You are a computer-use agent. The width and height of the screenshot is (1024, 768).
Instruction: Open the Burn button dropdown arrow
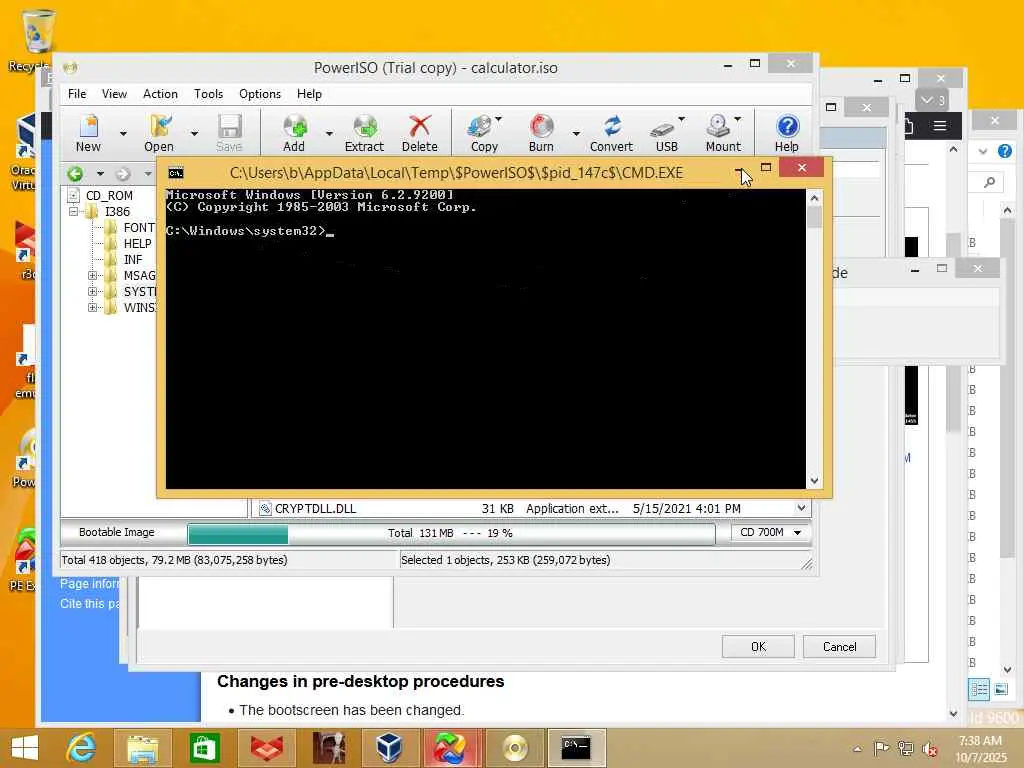pos(576,133)
